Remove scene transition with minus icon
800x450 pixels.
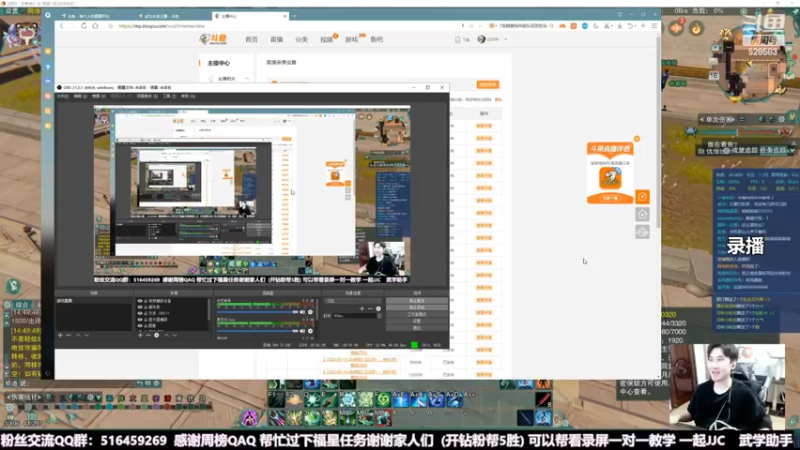370,308
